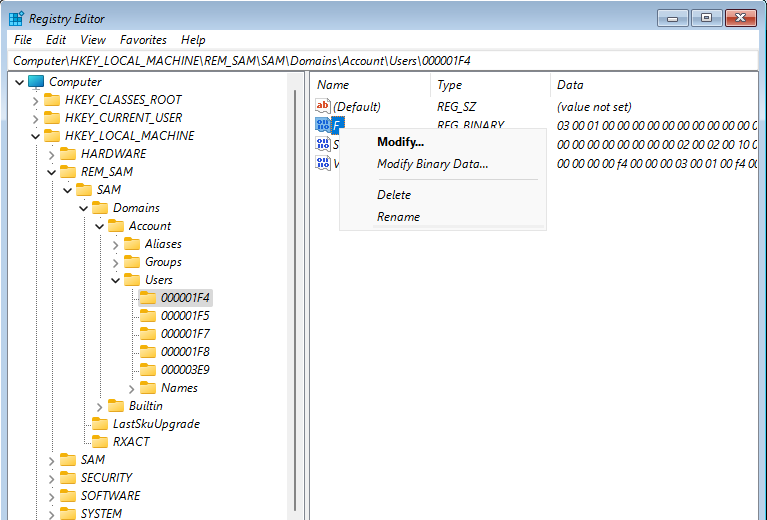Image resolution: width=767 pixels, height=520 pixels.
Task: Click the tree pane vertical scrollbar
Action: [x=295, y=298]
